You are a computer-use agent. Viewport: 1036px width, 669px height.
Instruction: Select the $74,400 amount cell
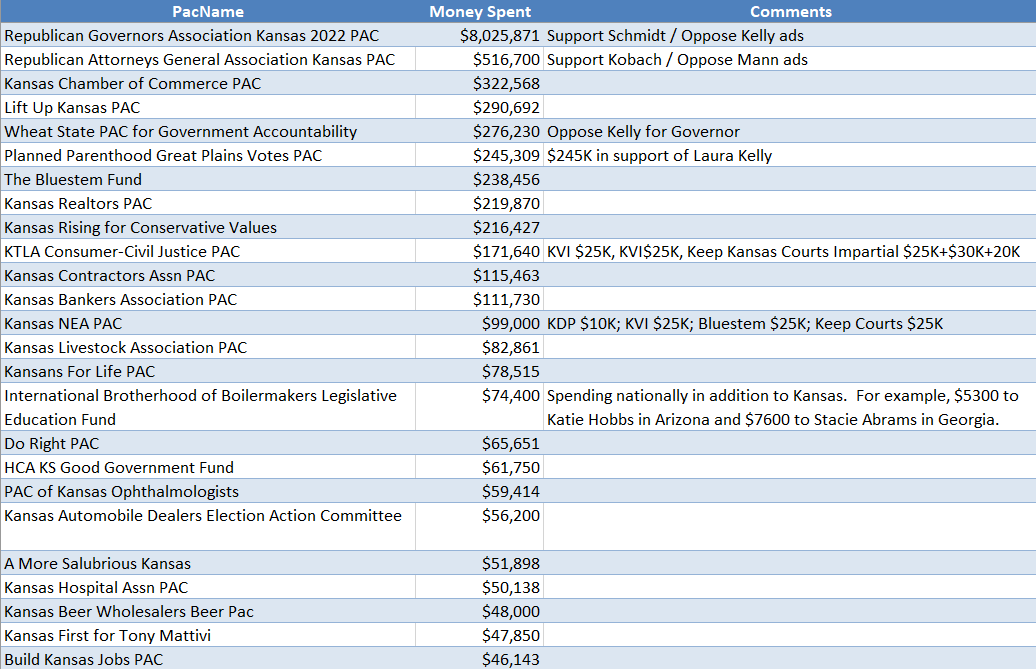480,407
